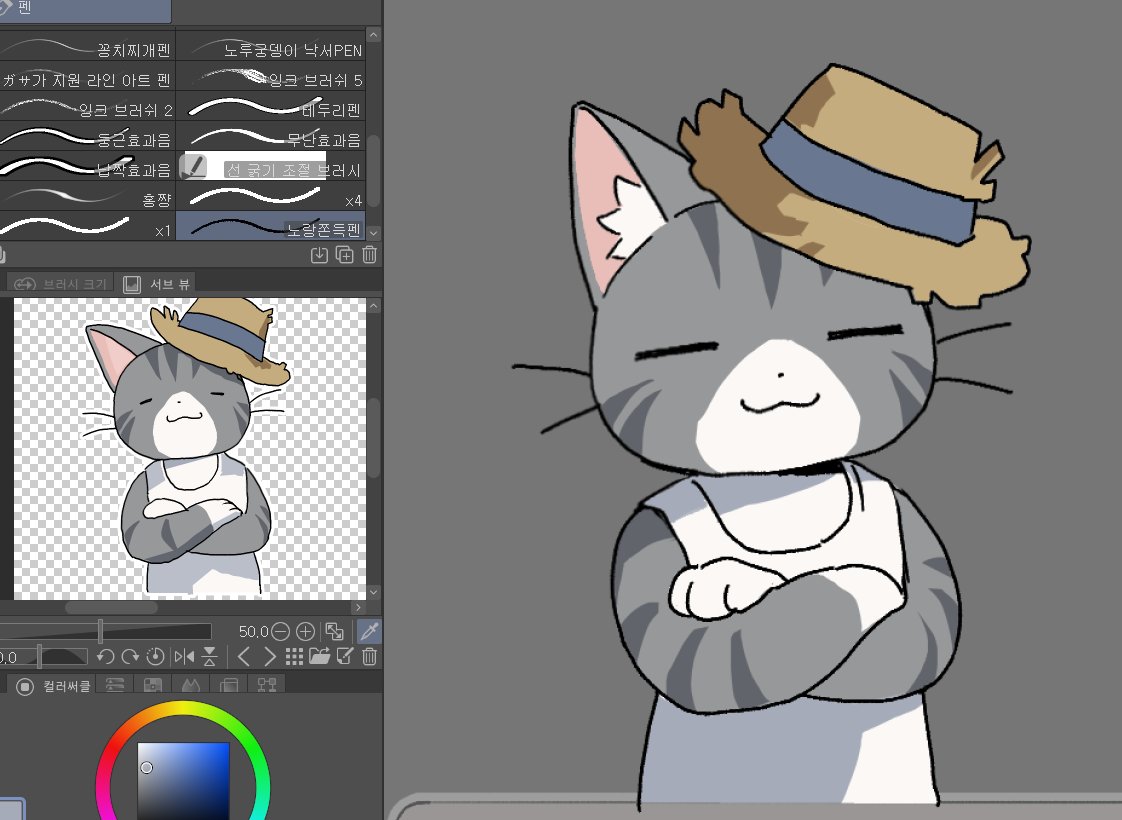Screen dimensions: 1122x820
Task: Zoom in the sub view with the plus icon
Action: [x=306, y=631]
